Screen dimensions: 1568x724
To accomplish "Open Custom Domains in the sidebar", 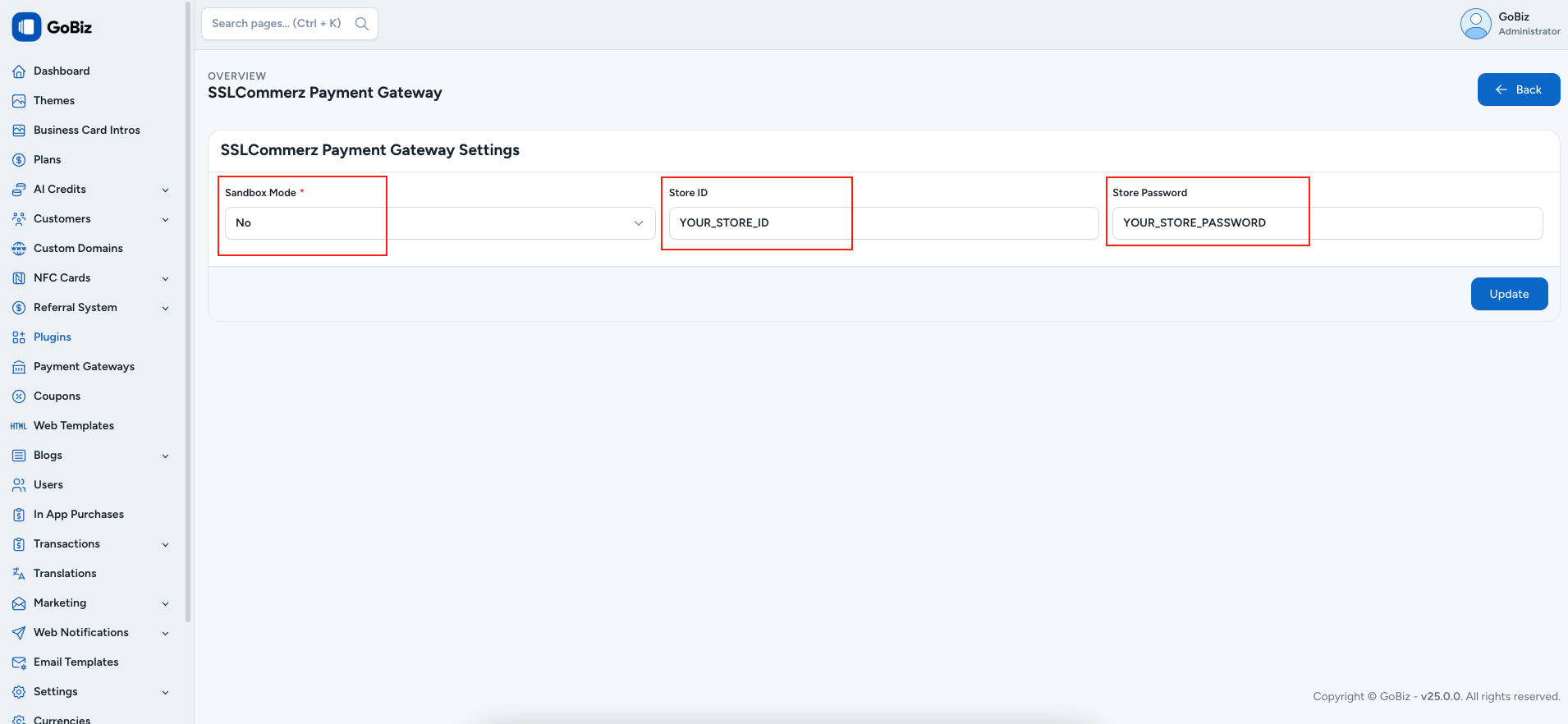I will (92, 249).
